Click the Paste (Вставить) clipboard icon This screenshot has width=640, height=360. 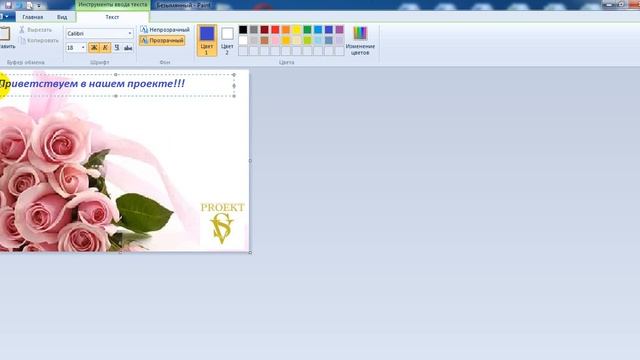[x=5, y=33]
